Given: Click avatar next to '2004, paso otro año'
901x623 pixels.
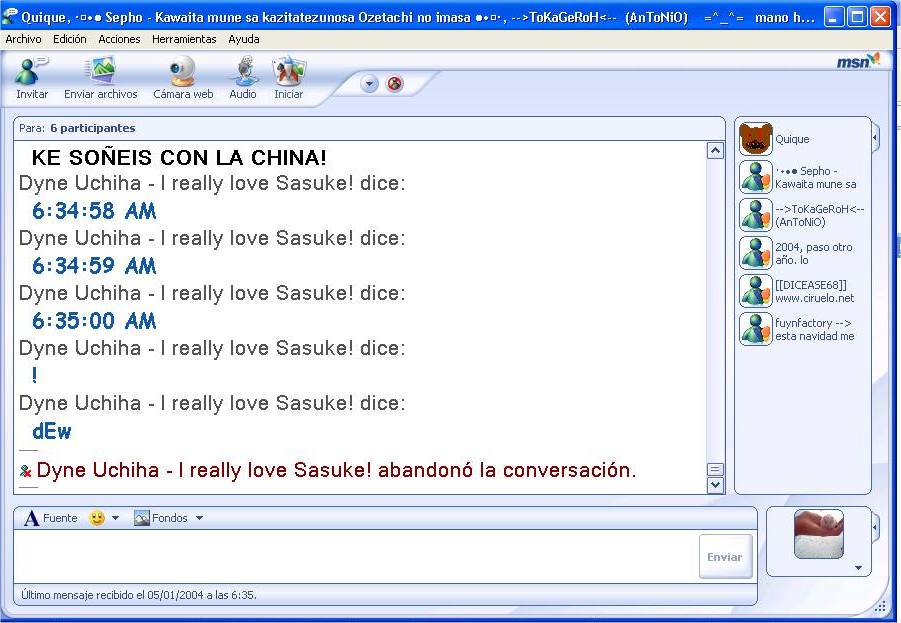Looking at the screenshot, I should point(756,253).
